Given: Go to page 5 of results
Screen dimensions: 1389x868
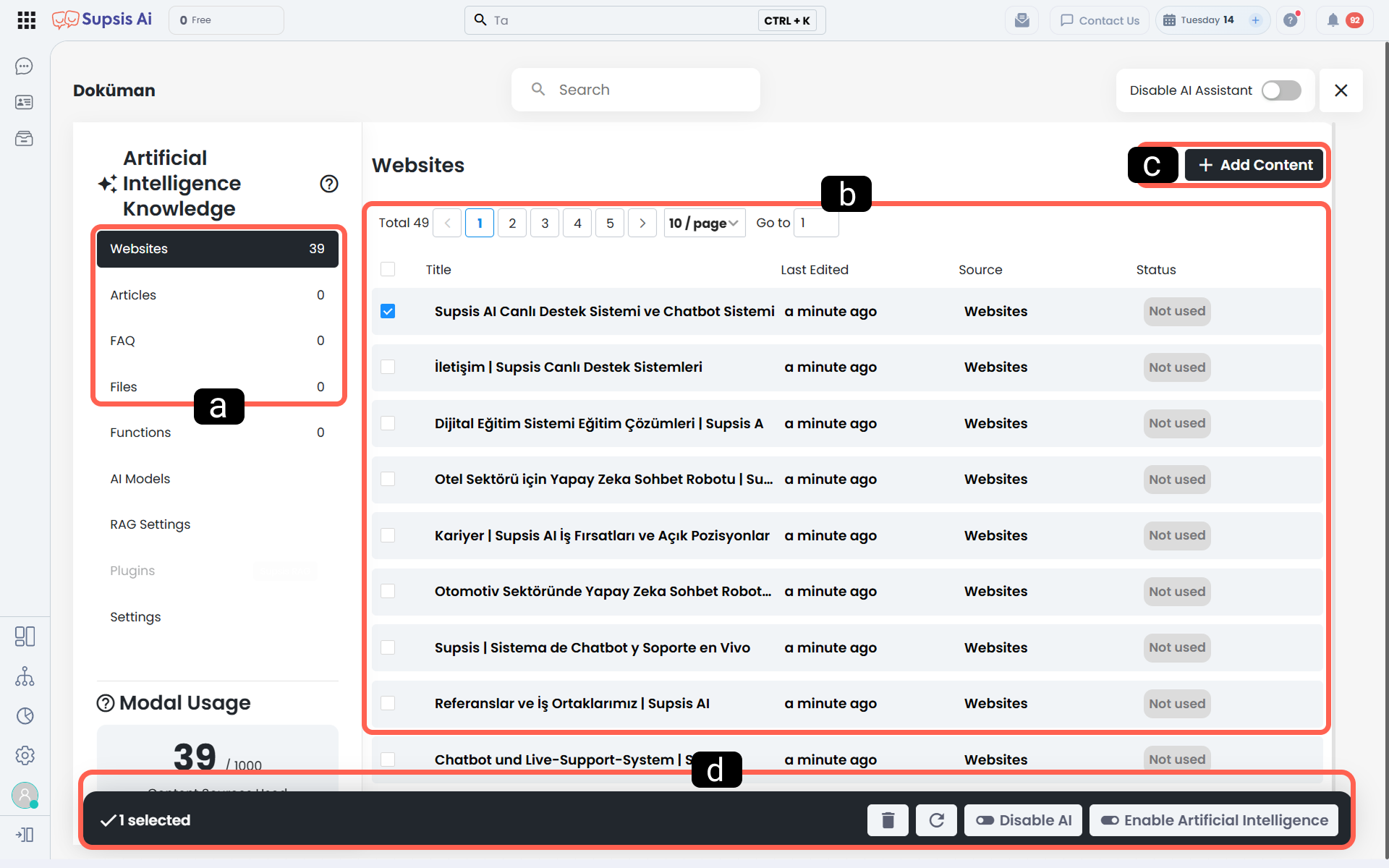Looking at the screenshot, I should [610, 223].
